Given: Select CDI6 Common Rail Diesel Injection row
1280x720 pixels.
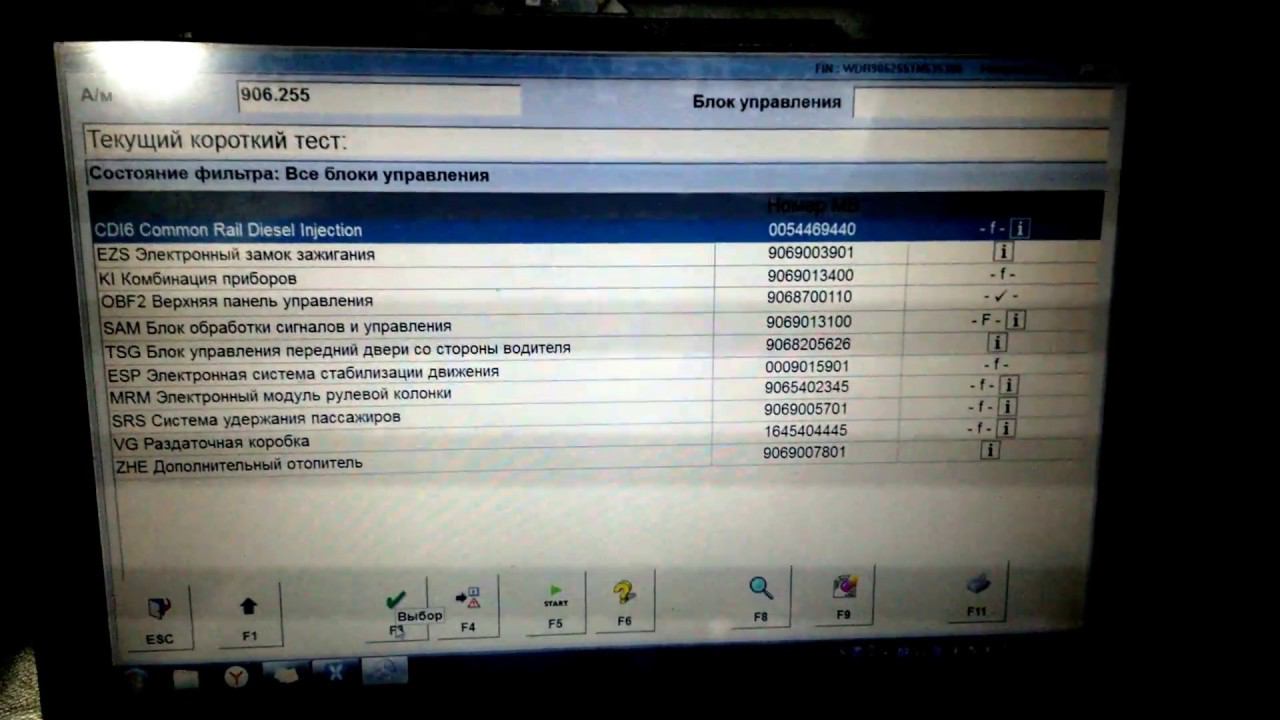Looking at the screenshot, I should click(596, 229).
